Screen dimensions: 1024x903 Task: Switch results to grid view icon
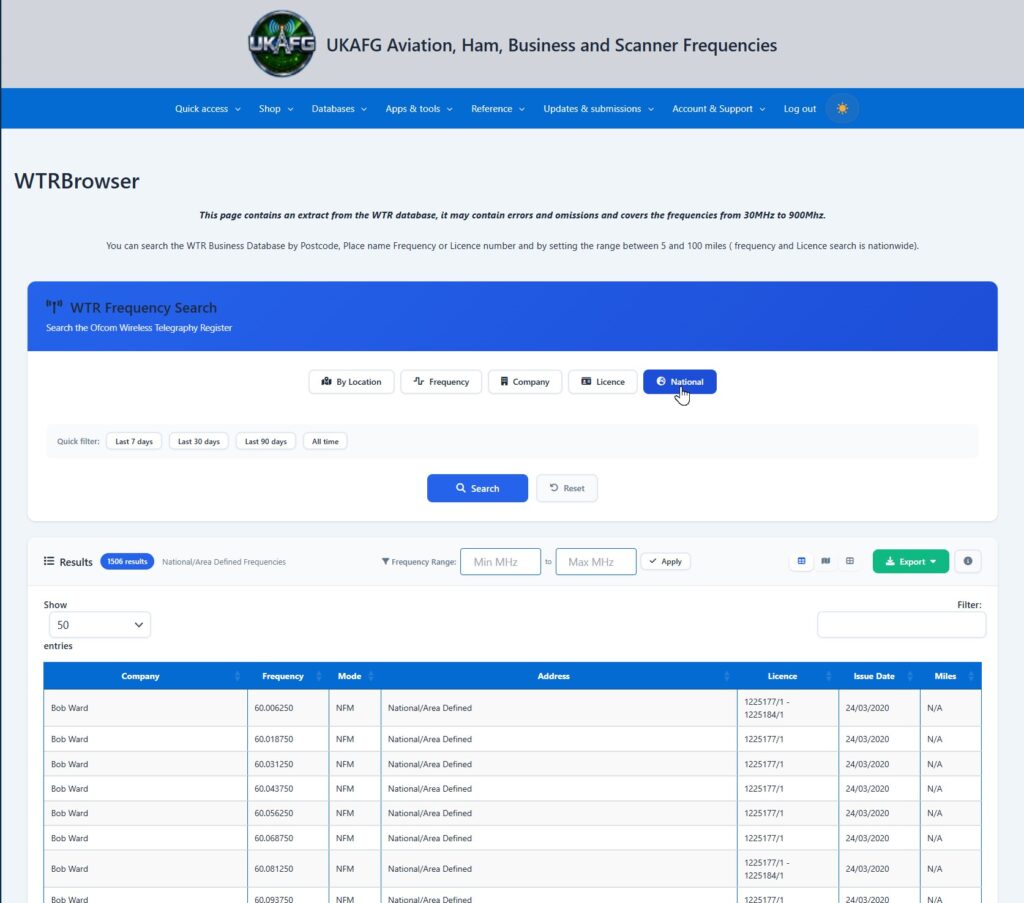(x=850, y=561)
